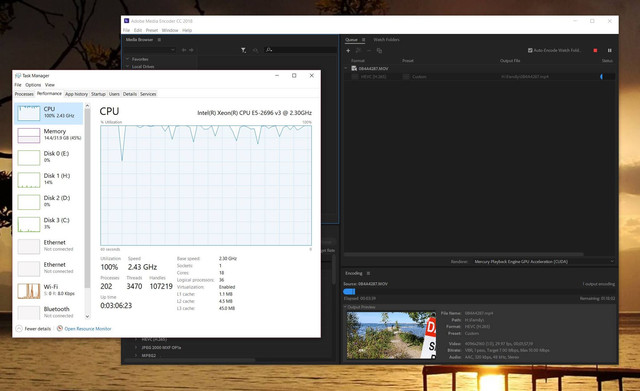Click the Media Browser back arrow
640x391 pixels.
pyautogui.click(x=184, y=50)
